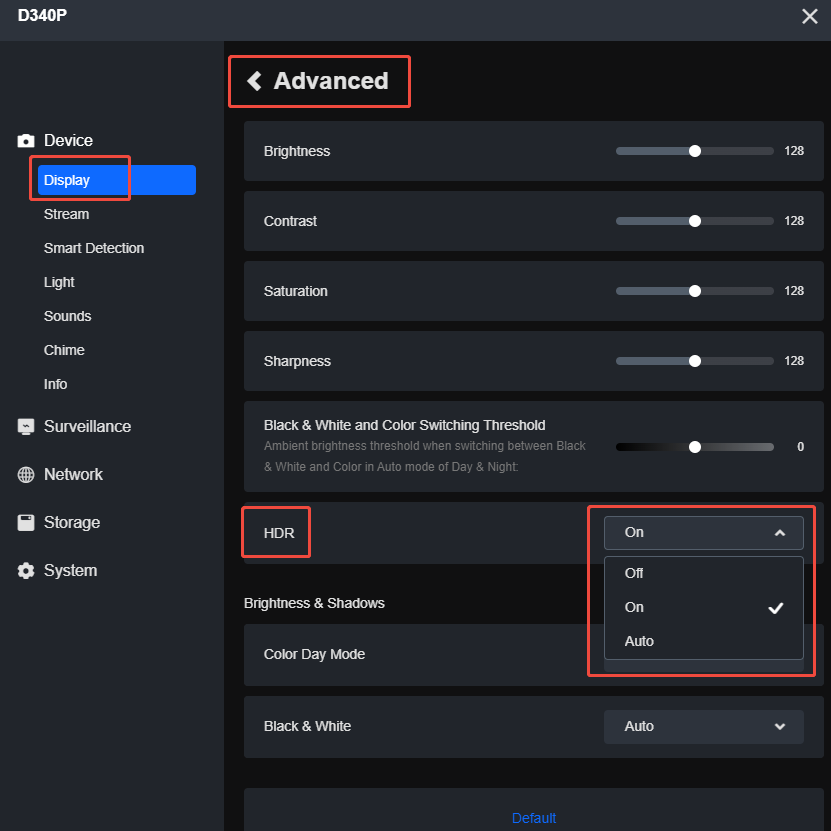Enable Auto mode for HDR
The width and height of the screenshot is (831, 831).
point(638,640)
